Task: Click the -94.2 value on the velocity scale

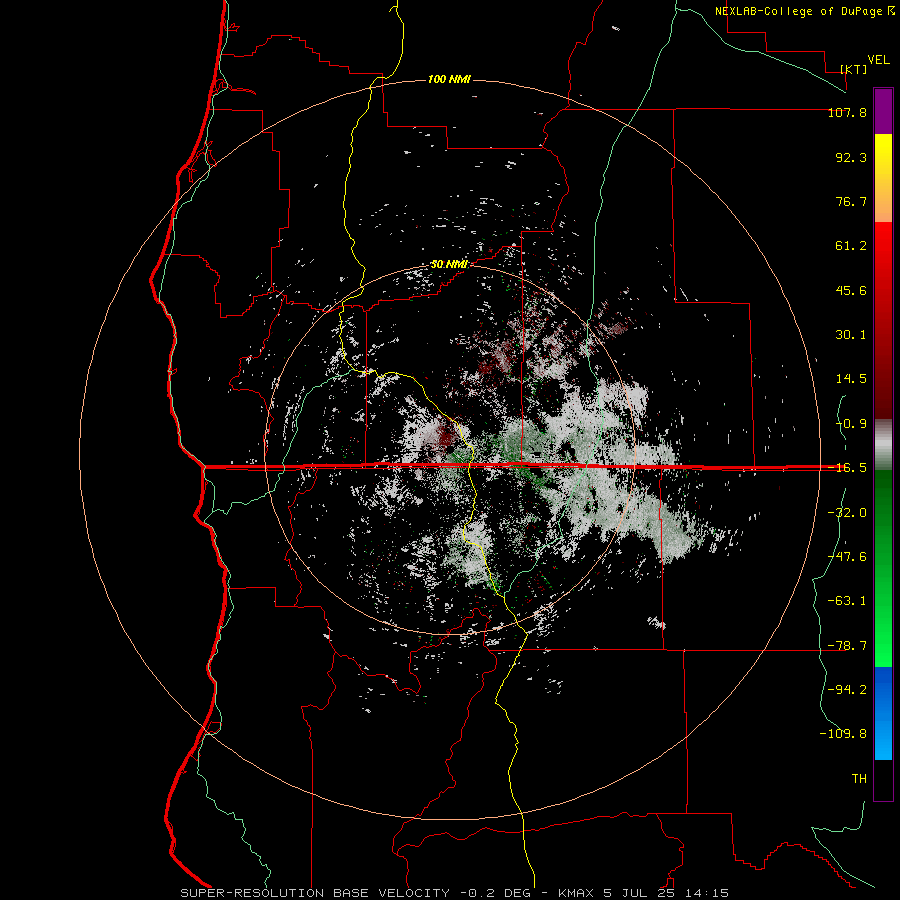Action: [847, 689]
